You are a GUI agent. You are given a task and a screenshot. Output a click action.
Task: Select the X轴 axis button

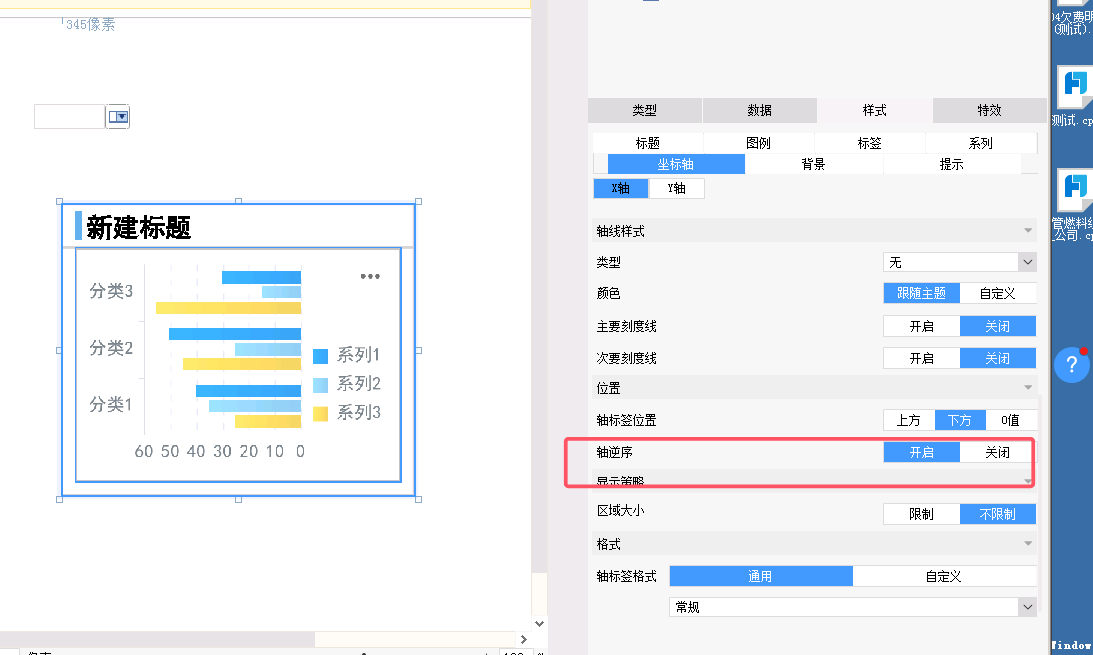(x=620, y=188)
